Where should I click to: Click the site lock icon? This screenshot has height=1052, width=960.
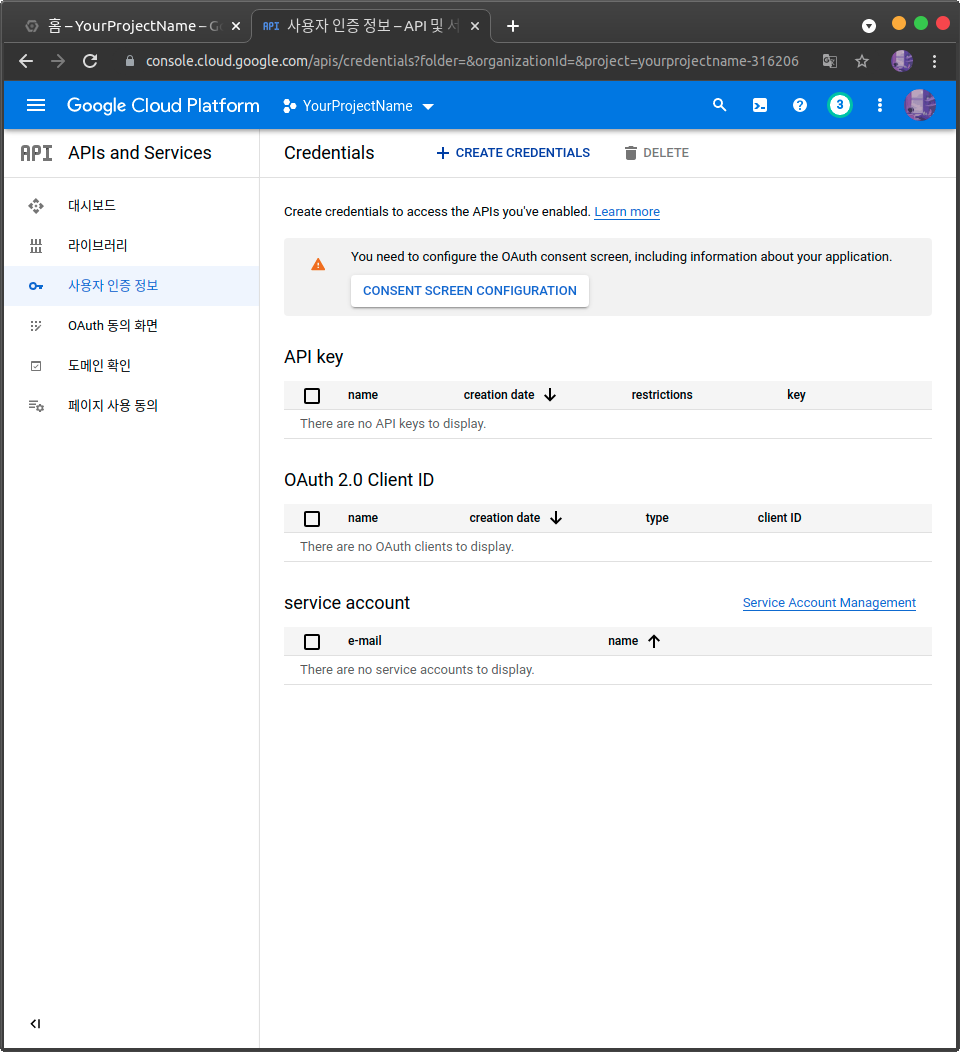pos(130,61)
